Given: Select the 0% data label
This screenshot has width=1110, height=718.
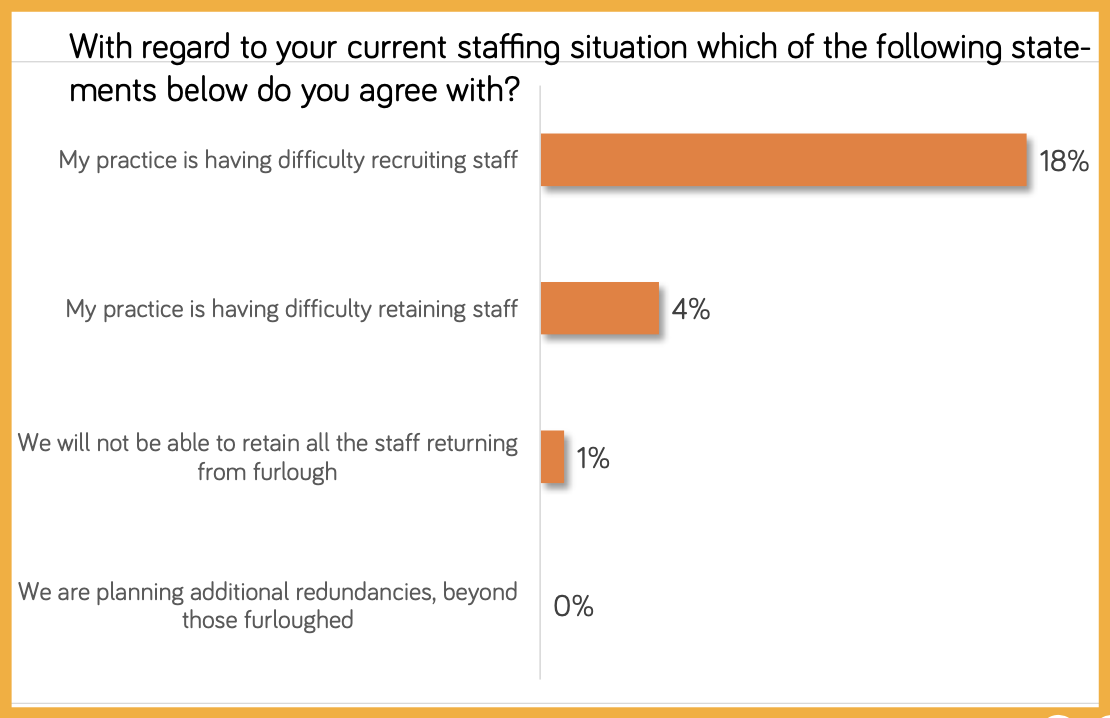Looking at the screenshot, I should click(573, 606).
